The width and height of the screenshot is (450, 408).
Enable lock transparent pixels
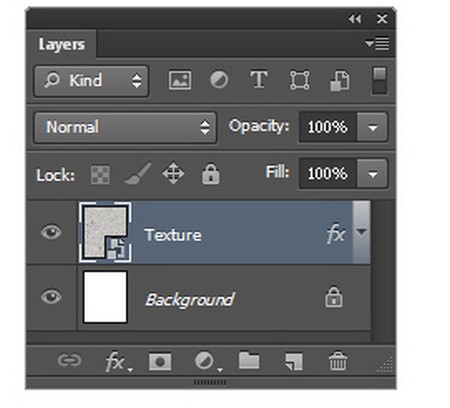tap(100, 174)
